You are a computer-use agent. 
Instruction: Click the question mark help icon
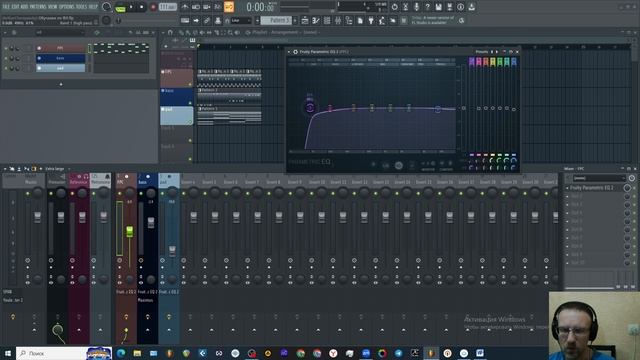point(427,7)
